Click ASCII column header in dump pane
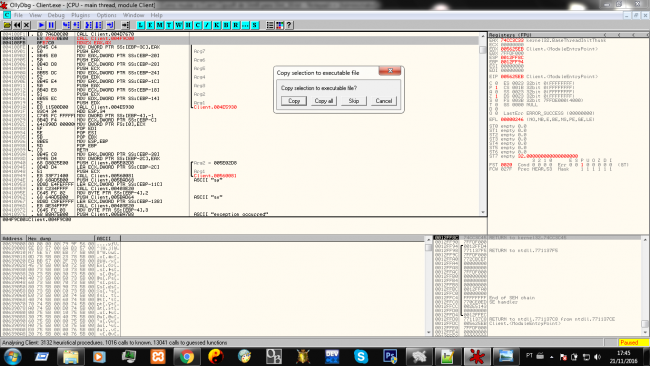The width and height of the screenshot is (650, 366). 107,238
